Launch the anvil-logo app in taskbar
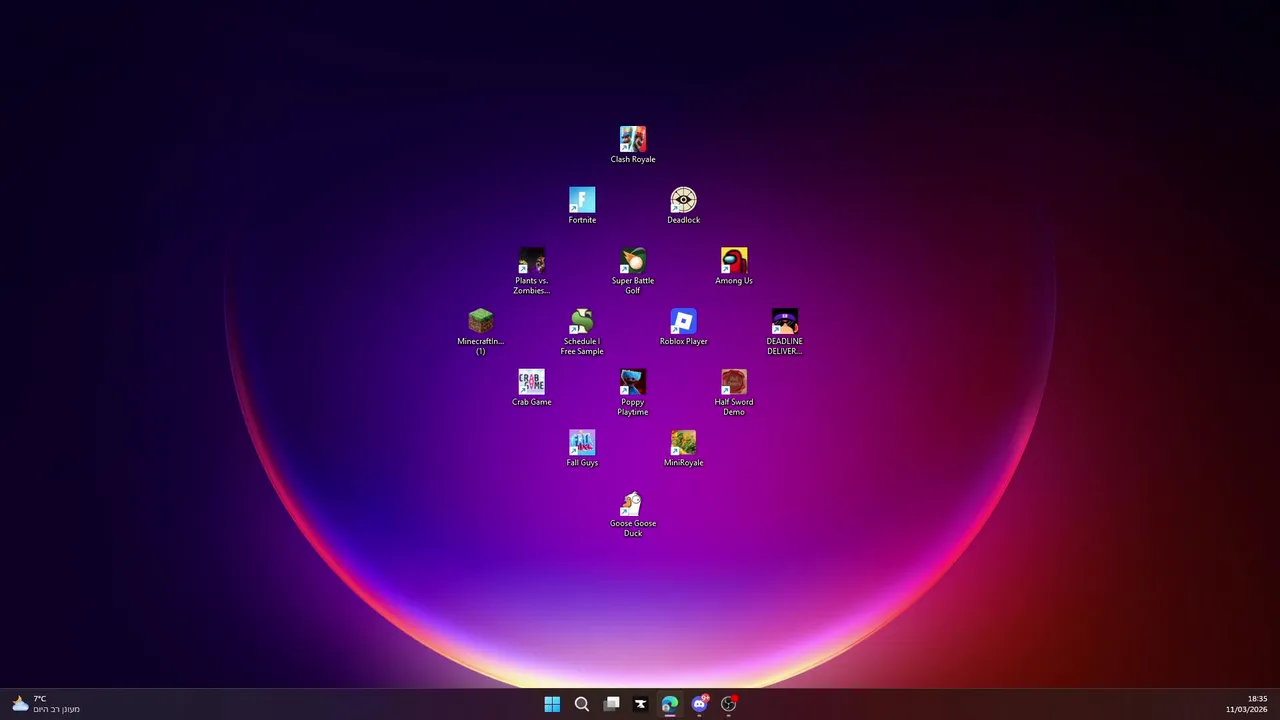 coord(641,704)
